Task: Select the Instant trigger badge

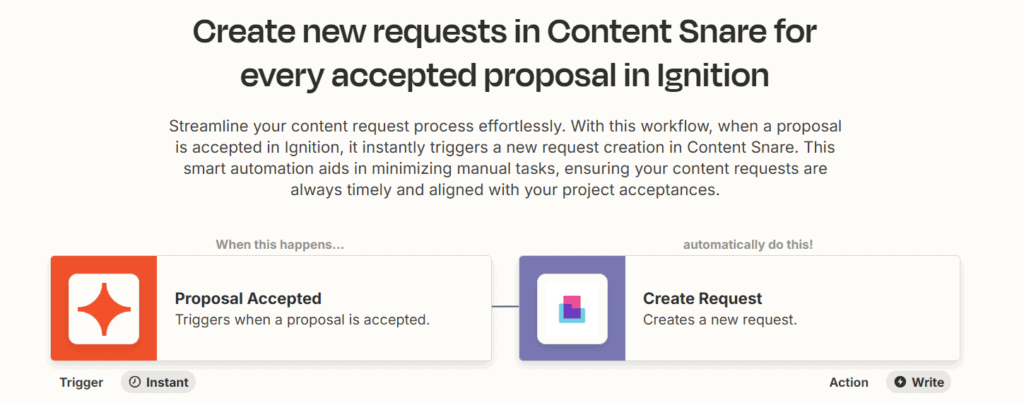Action: coord(158,382)
